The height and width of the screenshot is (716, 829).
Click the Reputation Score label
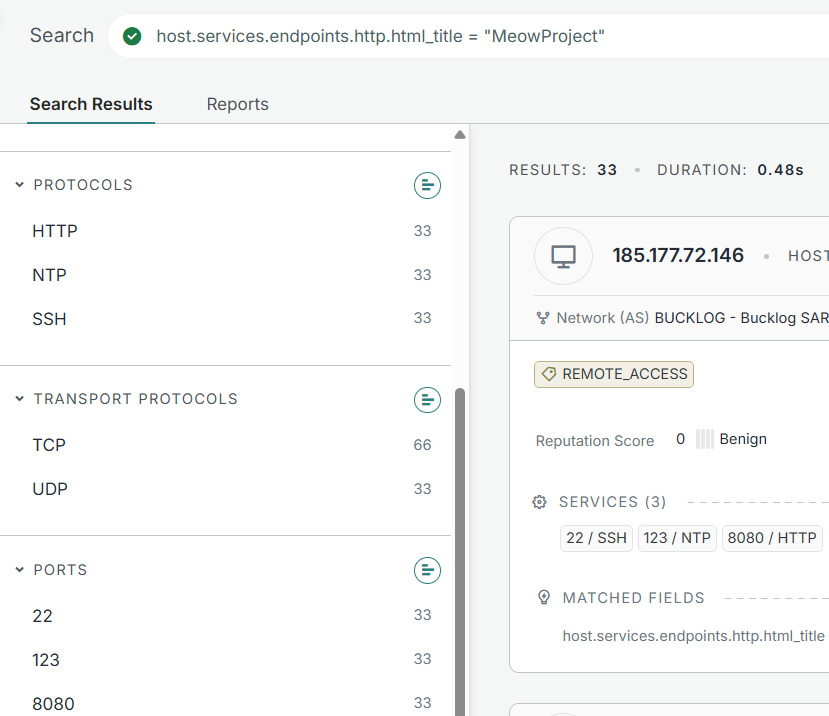point(595,440)
